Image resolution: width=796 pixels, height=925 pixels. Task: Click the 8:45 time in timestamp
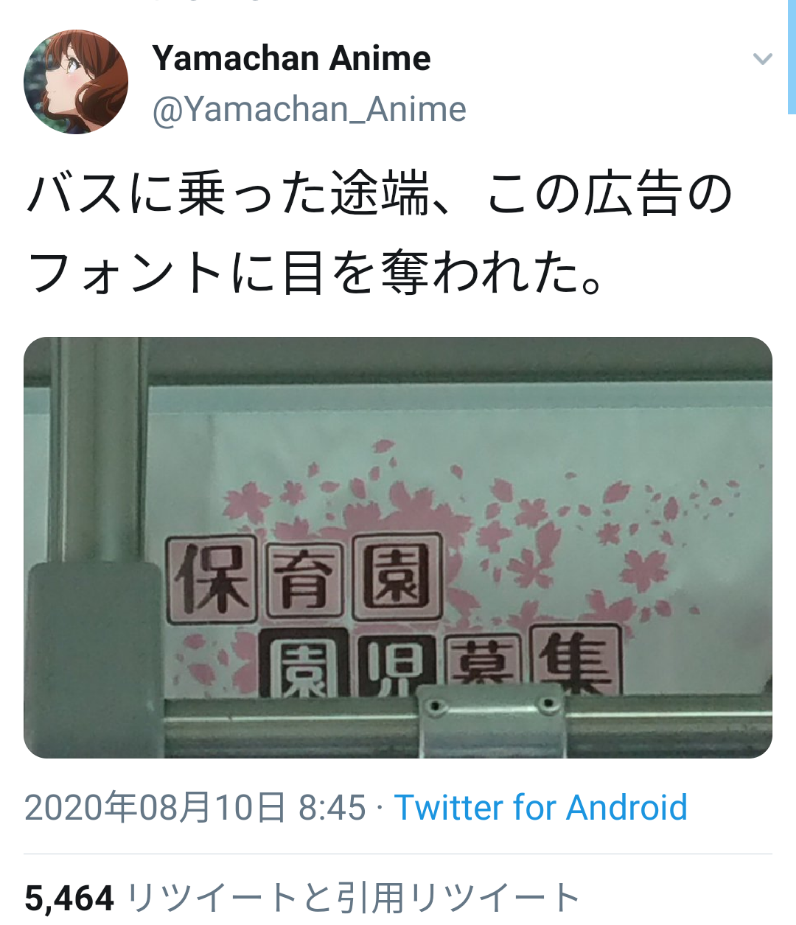tap(332, 807)
